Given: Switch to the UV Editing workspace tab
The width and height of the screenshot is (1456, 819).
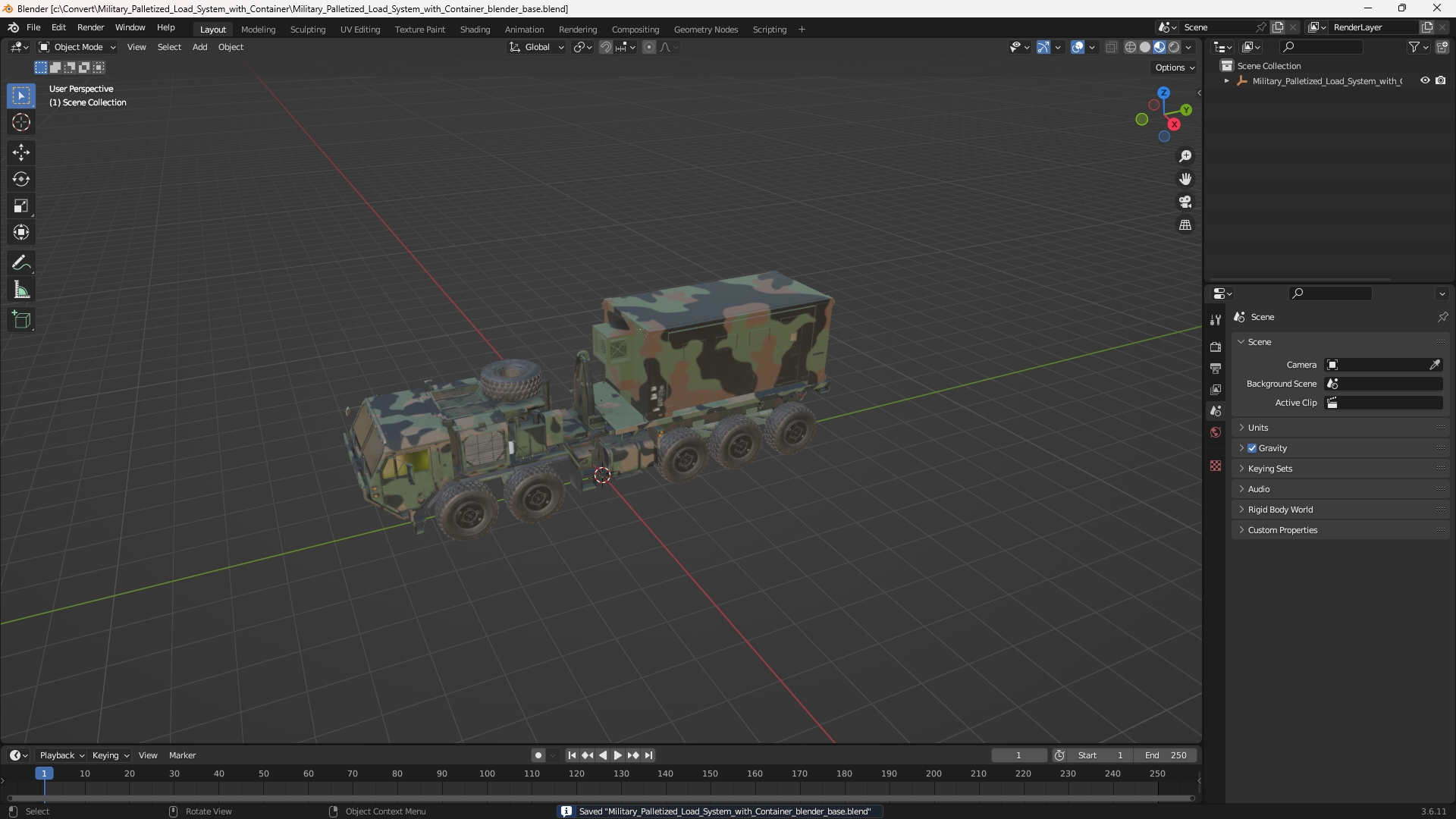Looking at the screenshot, I should point(360,30).
